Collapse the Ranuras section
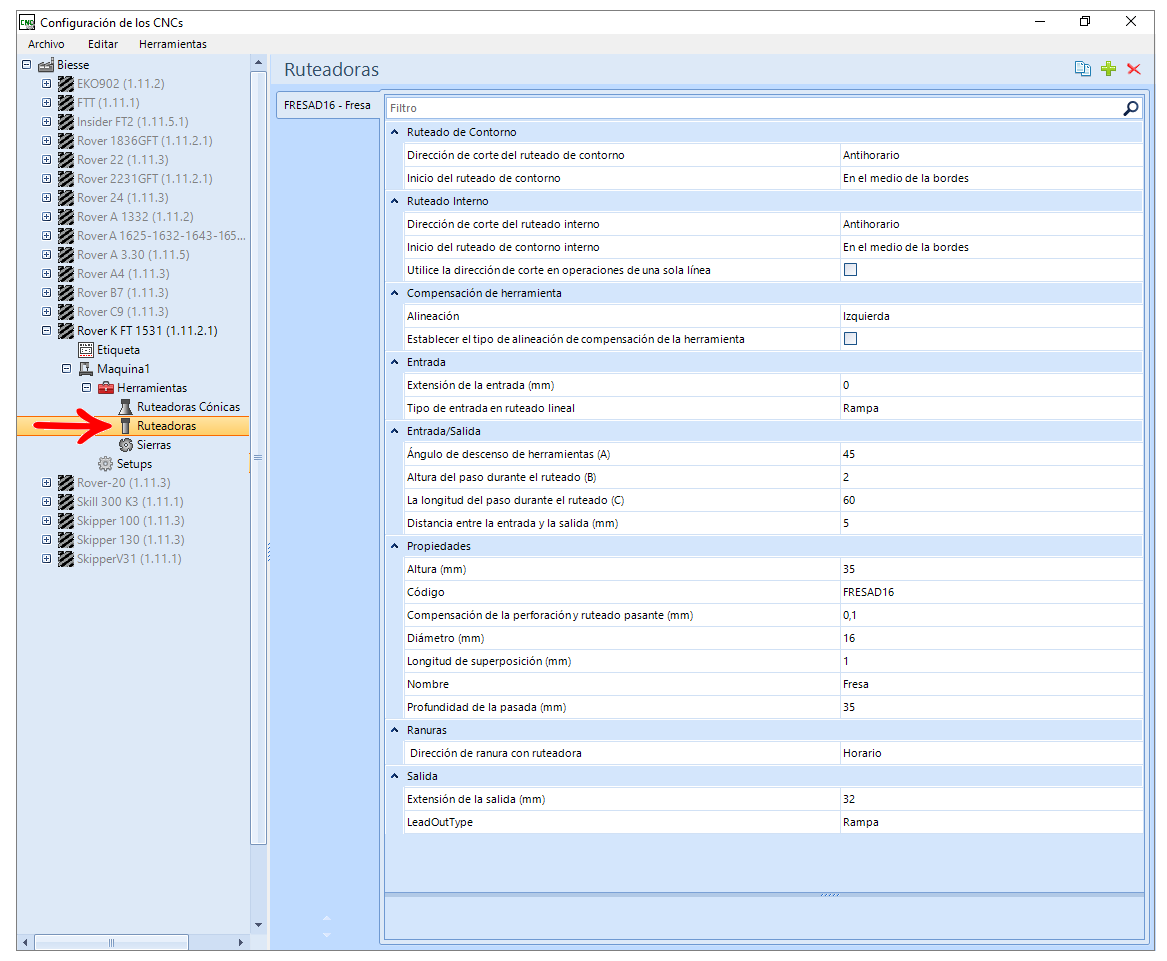This screenshot has width=1167, height=961. tap(395, 730)
